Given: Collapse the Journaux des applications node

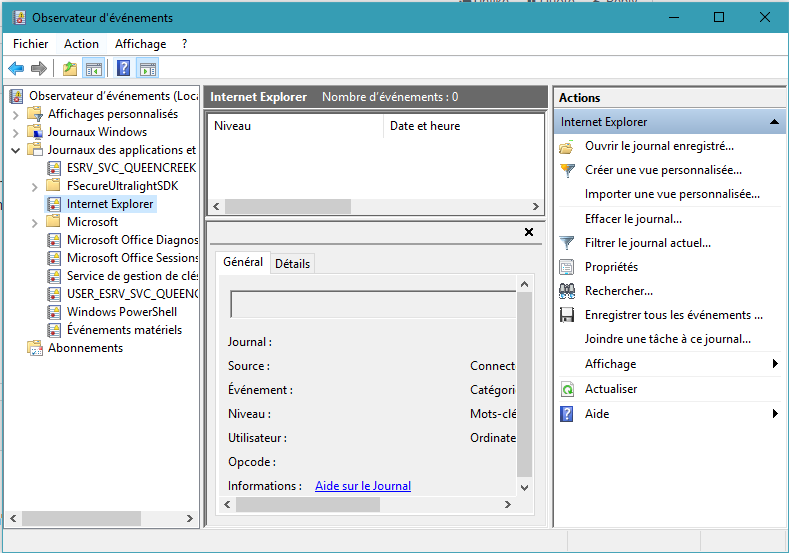Looking at the screenshot, I should click(16, 150).
